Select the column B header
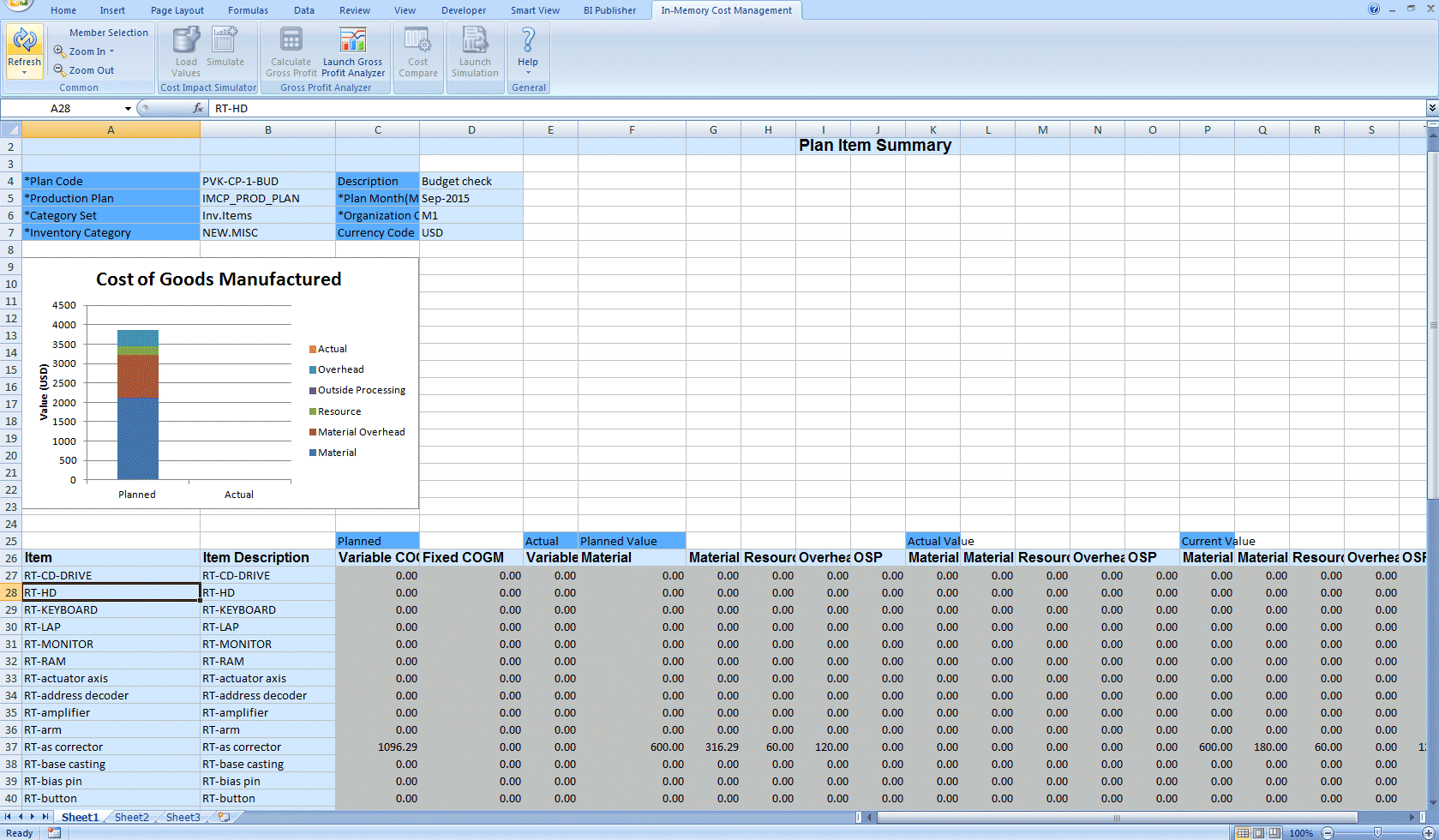 [267, 129]
